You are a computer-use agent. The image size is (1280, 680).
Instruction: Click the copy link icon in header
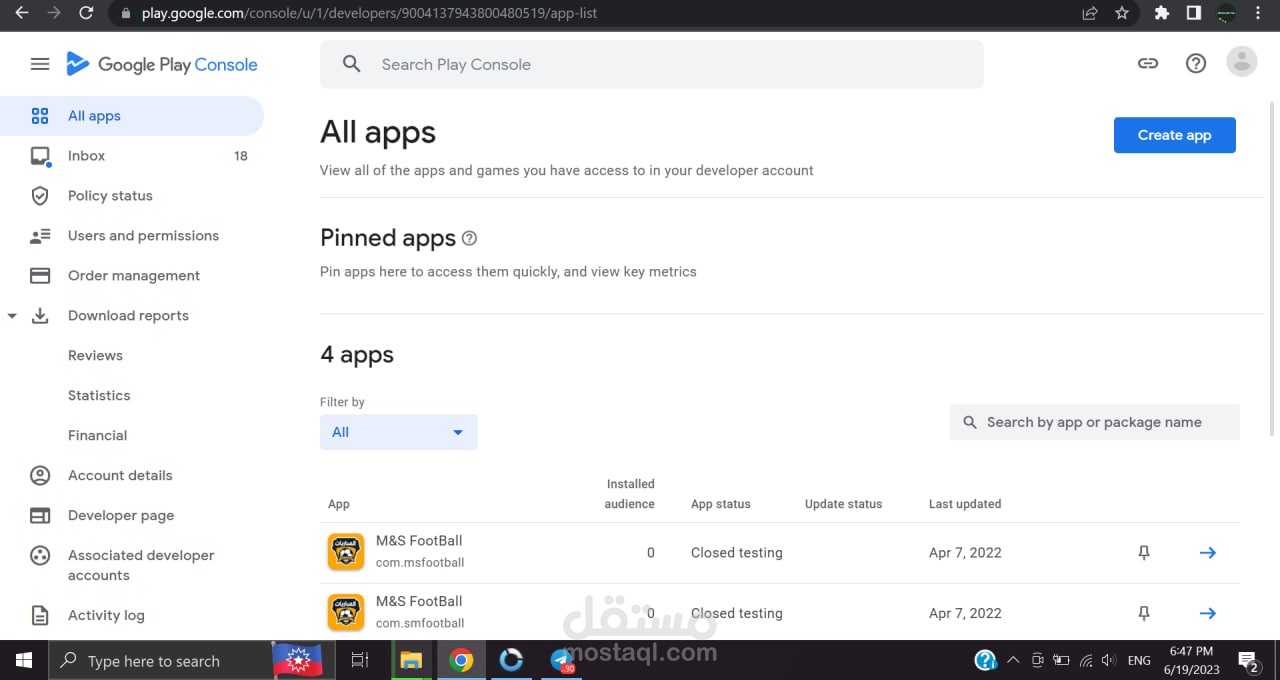1148,63
